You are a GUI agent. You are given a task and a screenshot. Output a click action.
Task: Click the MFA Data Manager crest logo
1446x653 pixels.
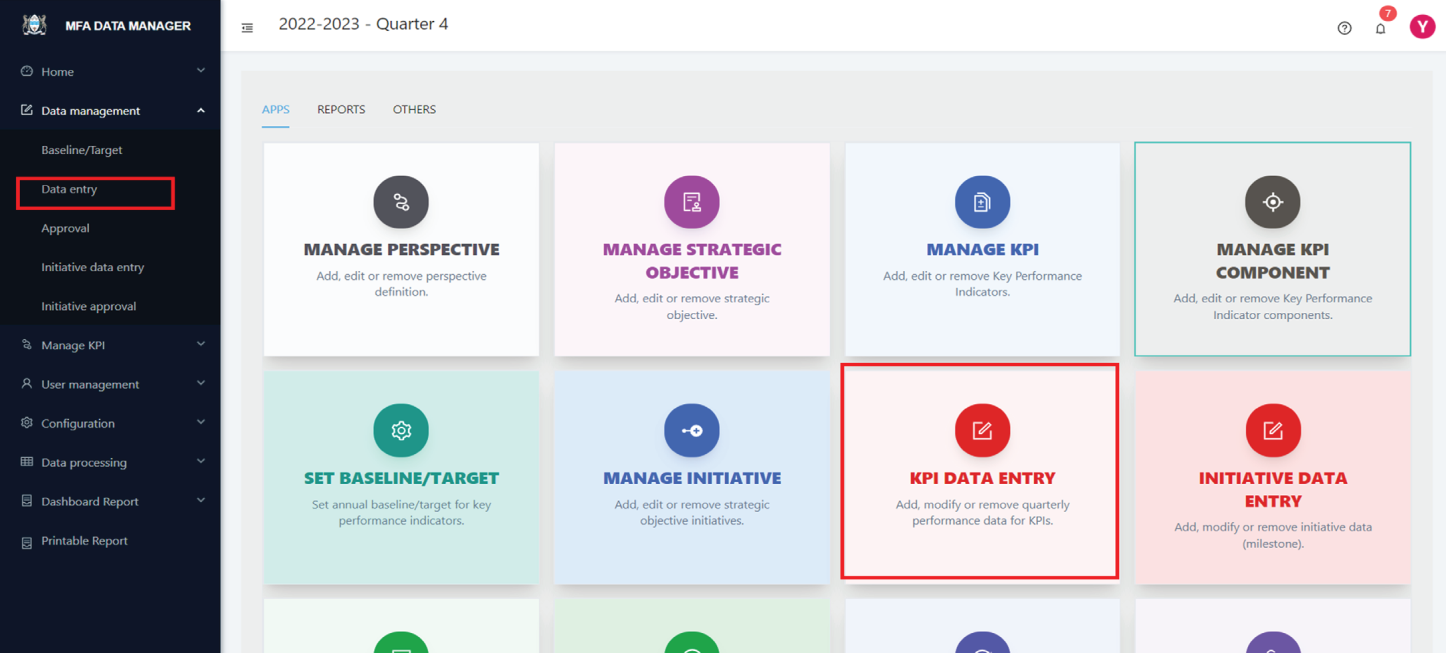click(x=35, y=25)
